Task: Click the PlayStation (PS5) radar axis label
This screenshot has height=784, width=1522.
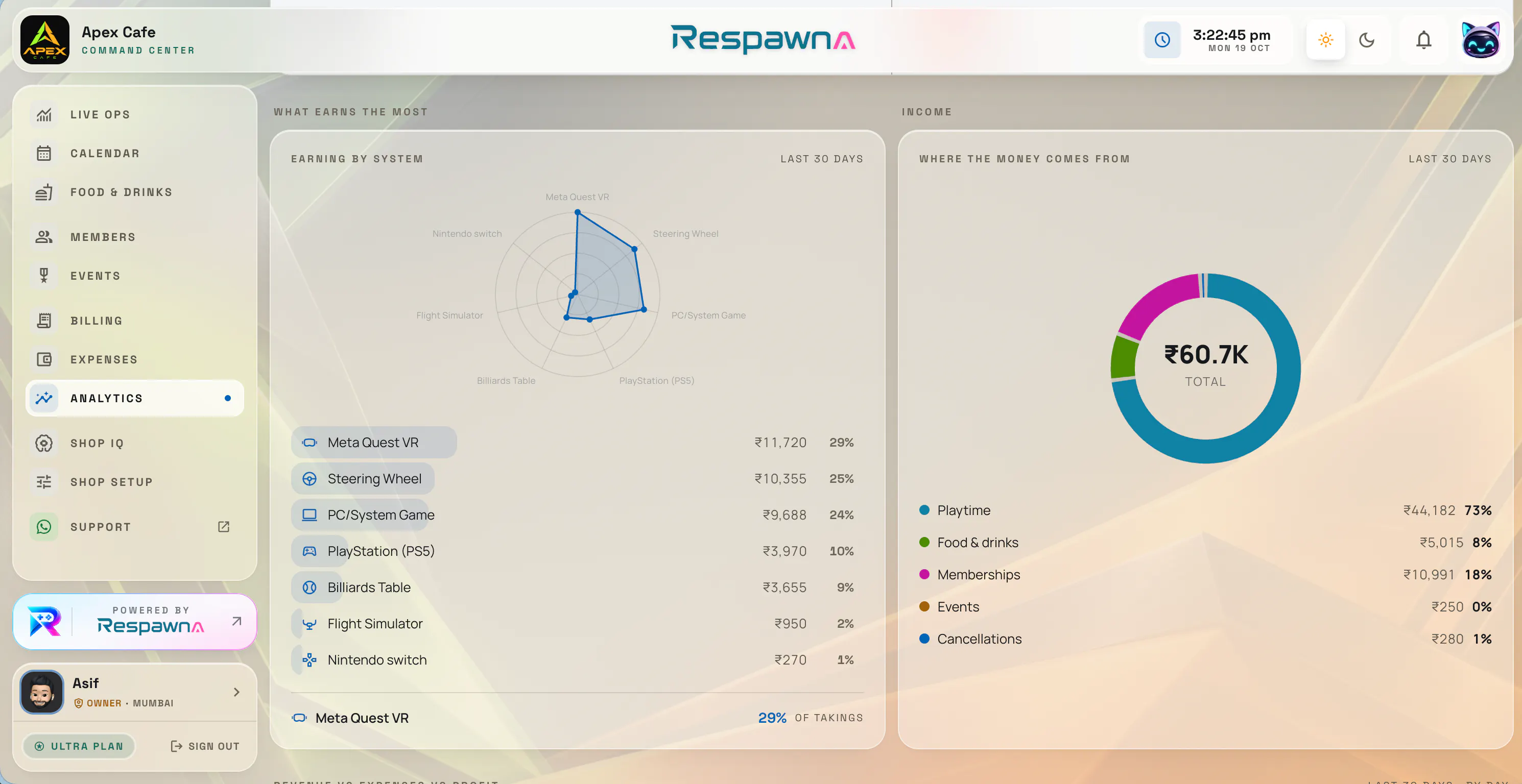Action: (x=656, y=381)
